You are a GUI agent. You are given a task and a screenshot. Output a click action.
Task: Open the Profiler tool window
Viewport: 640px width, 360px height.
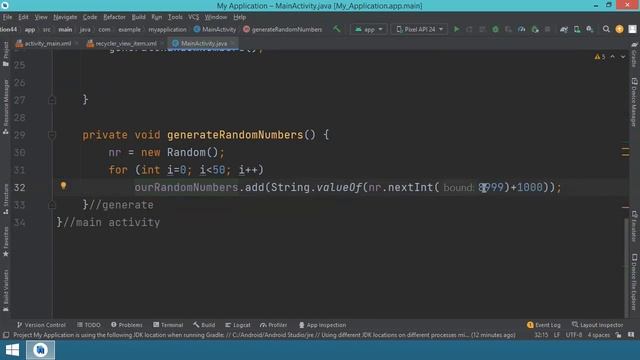274,325
